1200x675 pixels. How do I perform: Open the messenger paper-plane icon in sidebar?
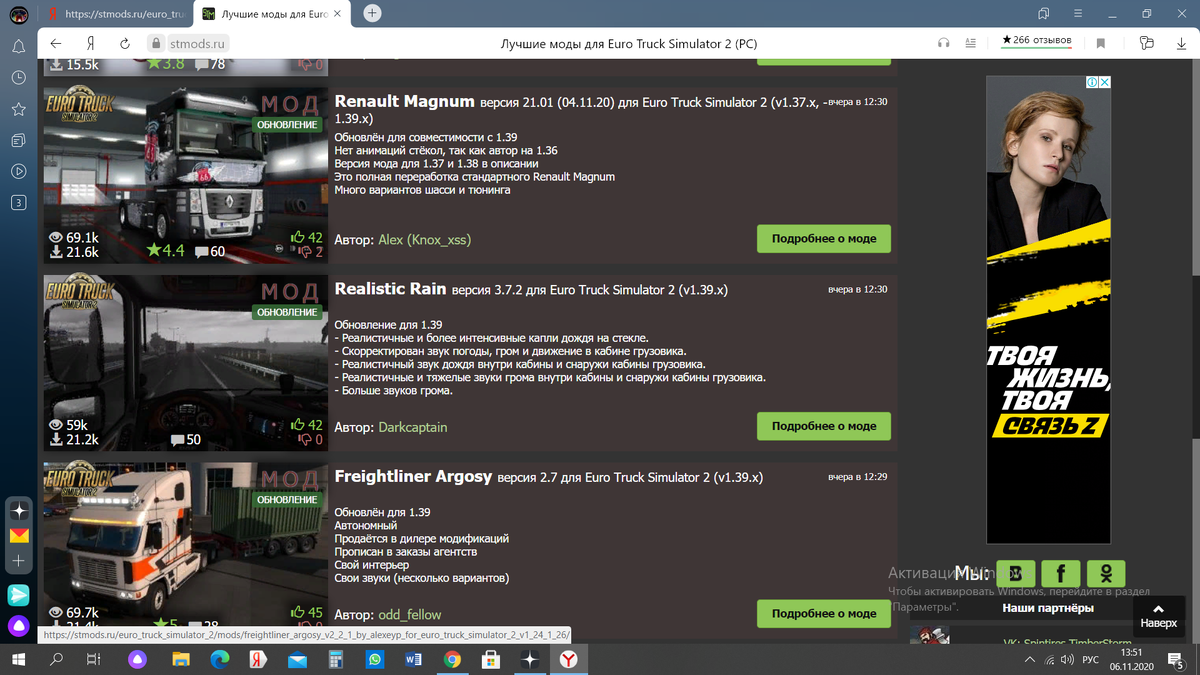point(19,595)
